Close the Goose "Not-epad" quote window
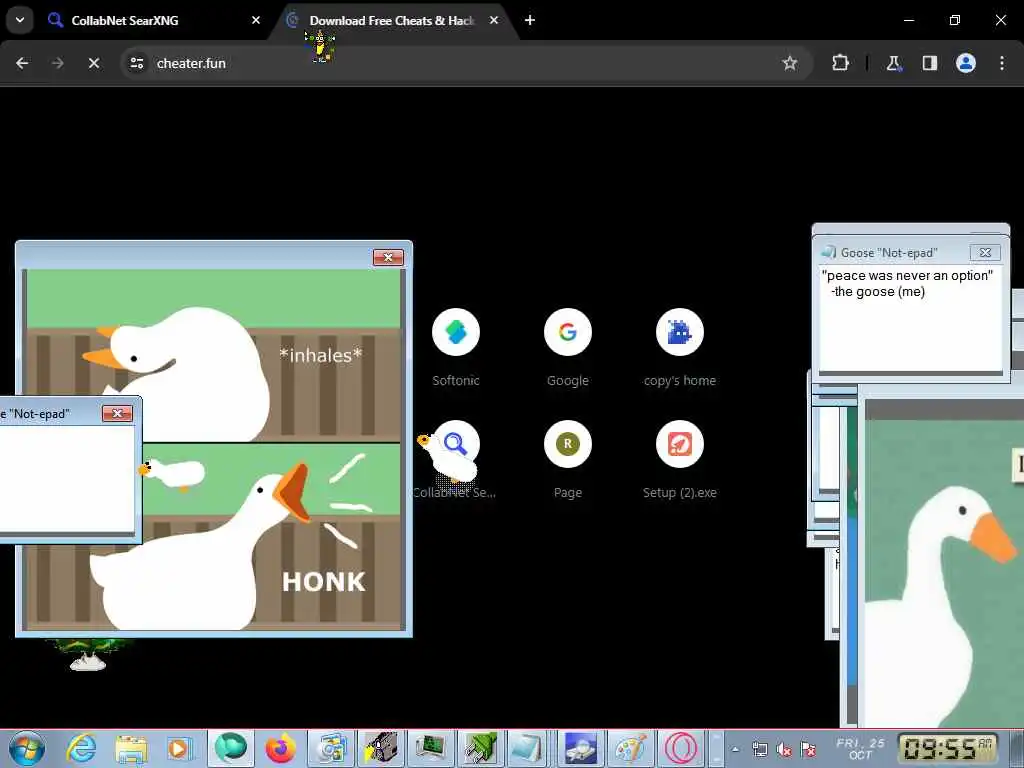Screen dimensions: 1024x768 click(985, 252)
